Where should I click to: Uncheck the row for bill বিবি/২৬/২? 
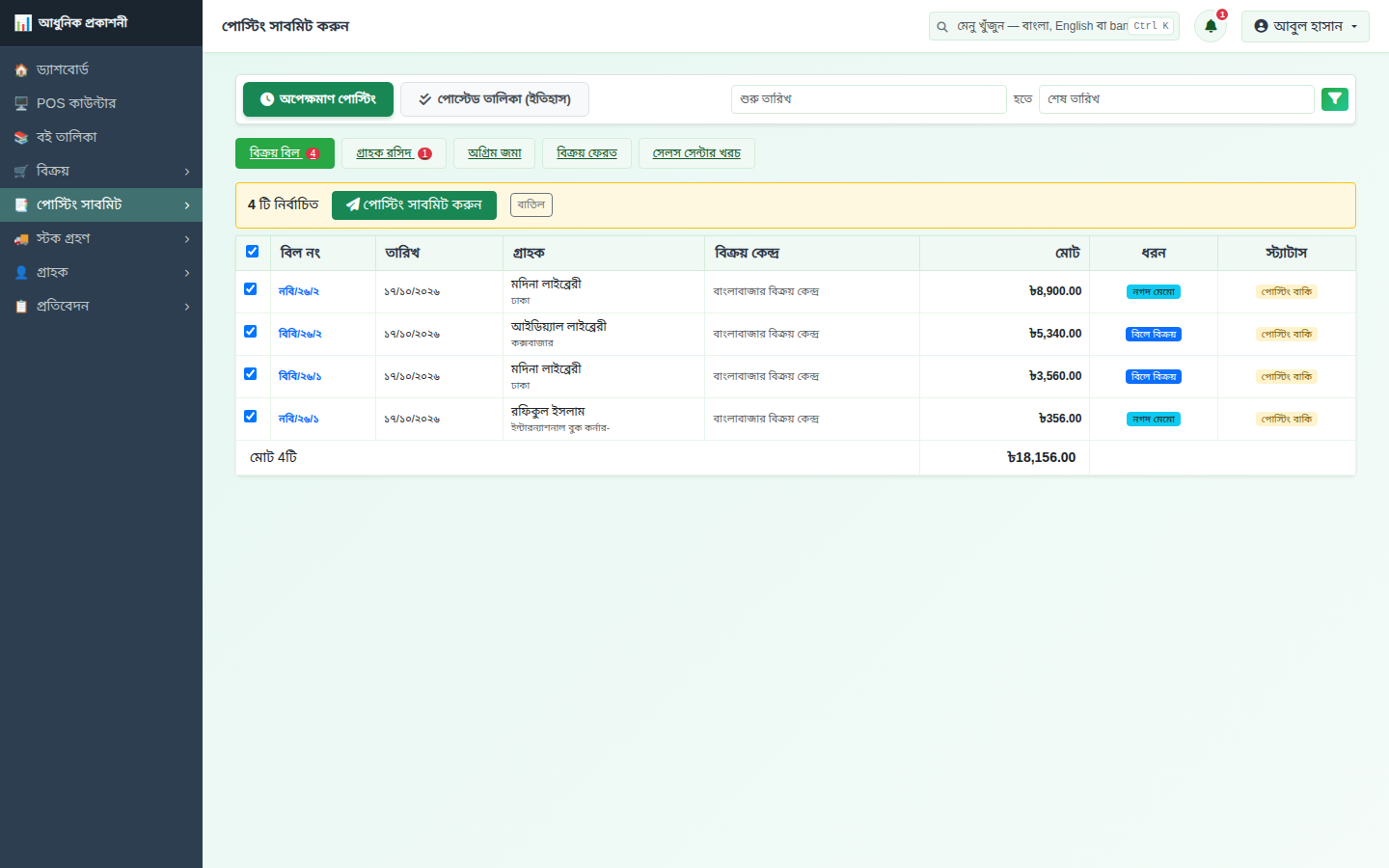point(250,331)
